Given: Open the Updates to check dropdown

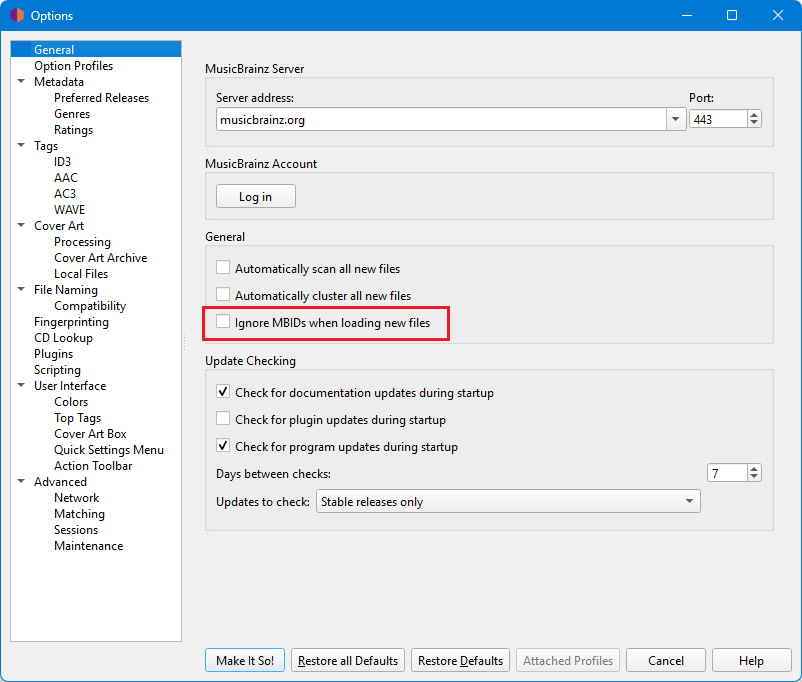Looking at the screenshot, I should click(x=689, y=502).
